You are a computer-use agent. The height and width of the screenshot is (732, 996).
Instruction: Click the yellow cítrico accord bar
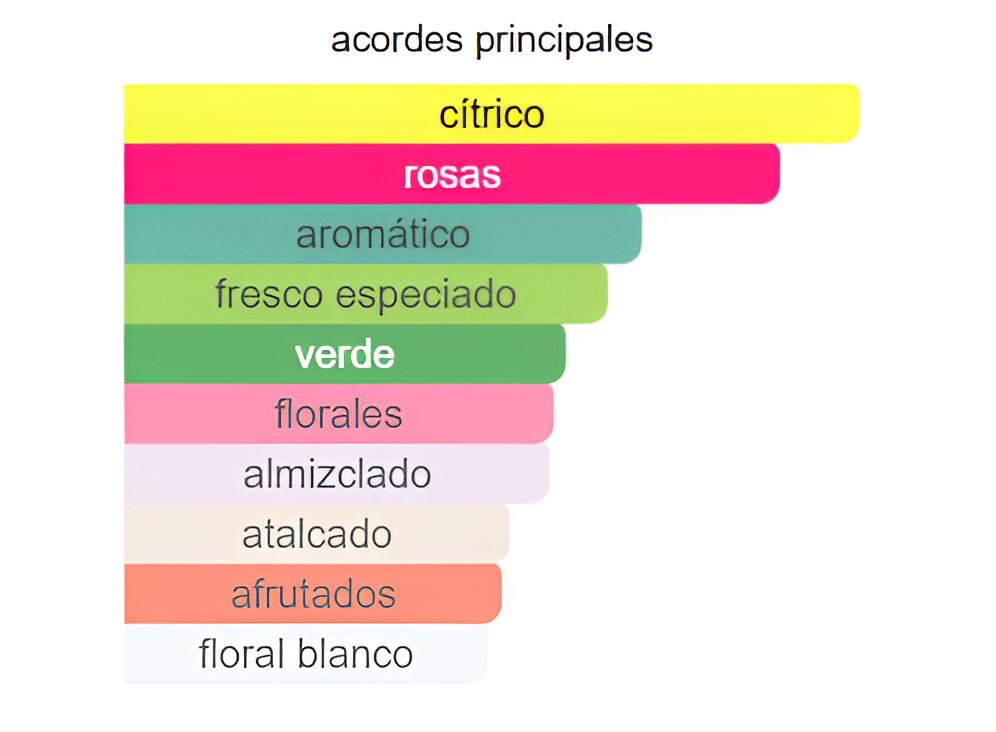492,114
